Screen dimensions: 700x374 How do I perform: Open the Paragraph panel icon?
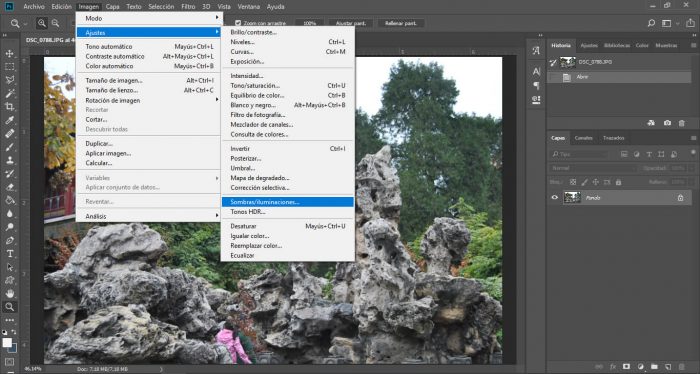click(536, 85)
